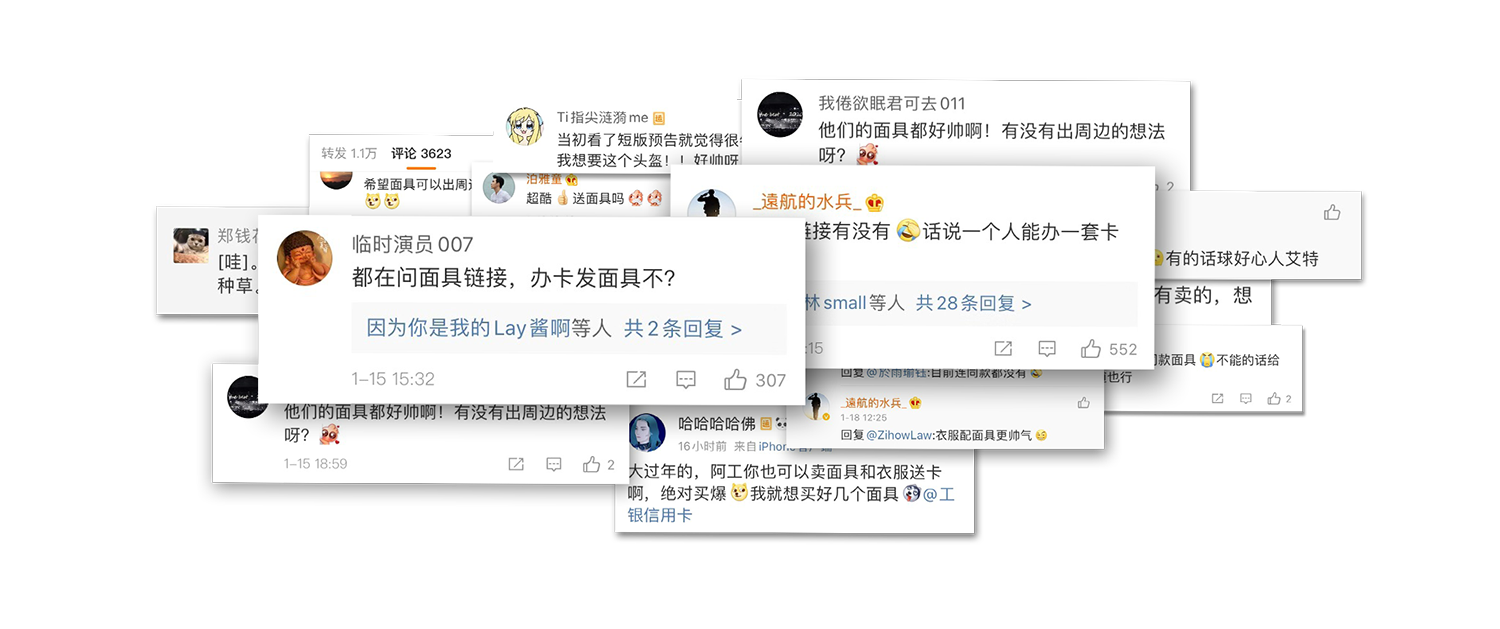Expand the 共2条回复 replies
The image size is (1500, 629).
click(x=683, y=328)
